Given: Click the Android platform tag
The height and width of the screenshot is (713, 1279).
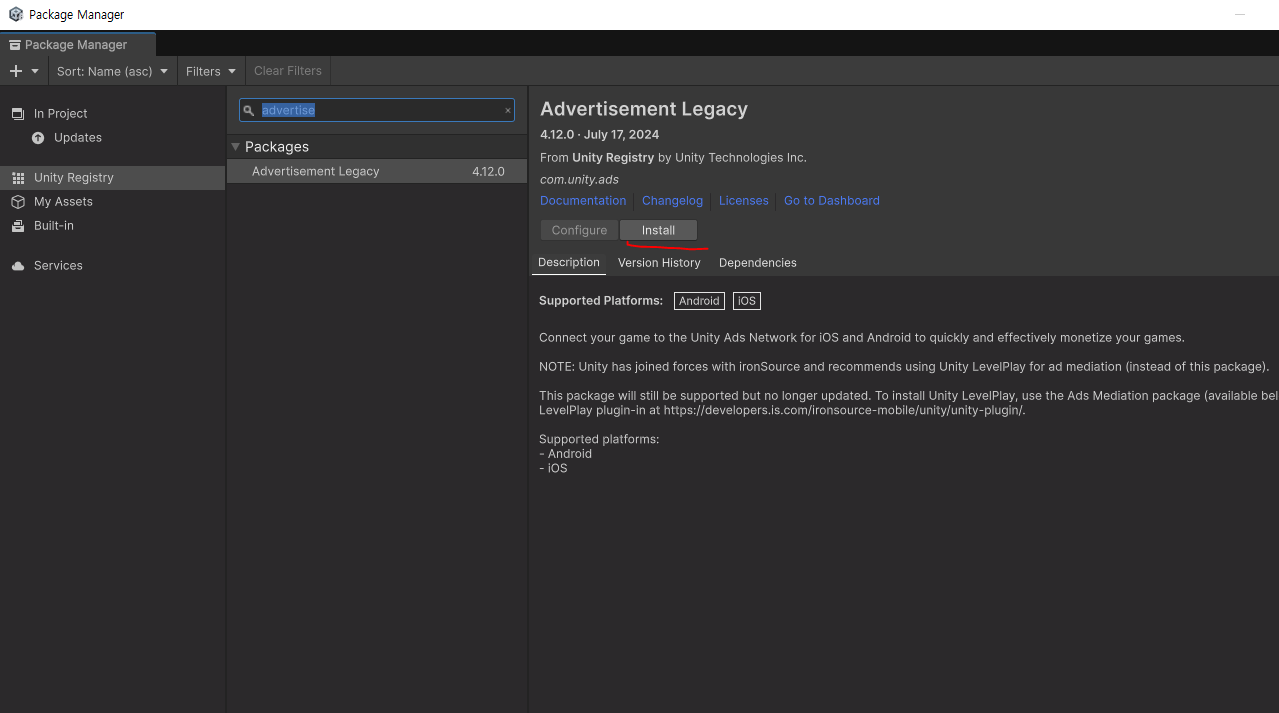Looking at the screenshot, I should 699,301.
